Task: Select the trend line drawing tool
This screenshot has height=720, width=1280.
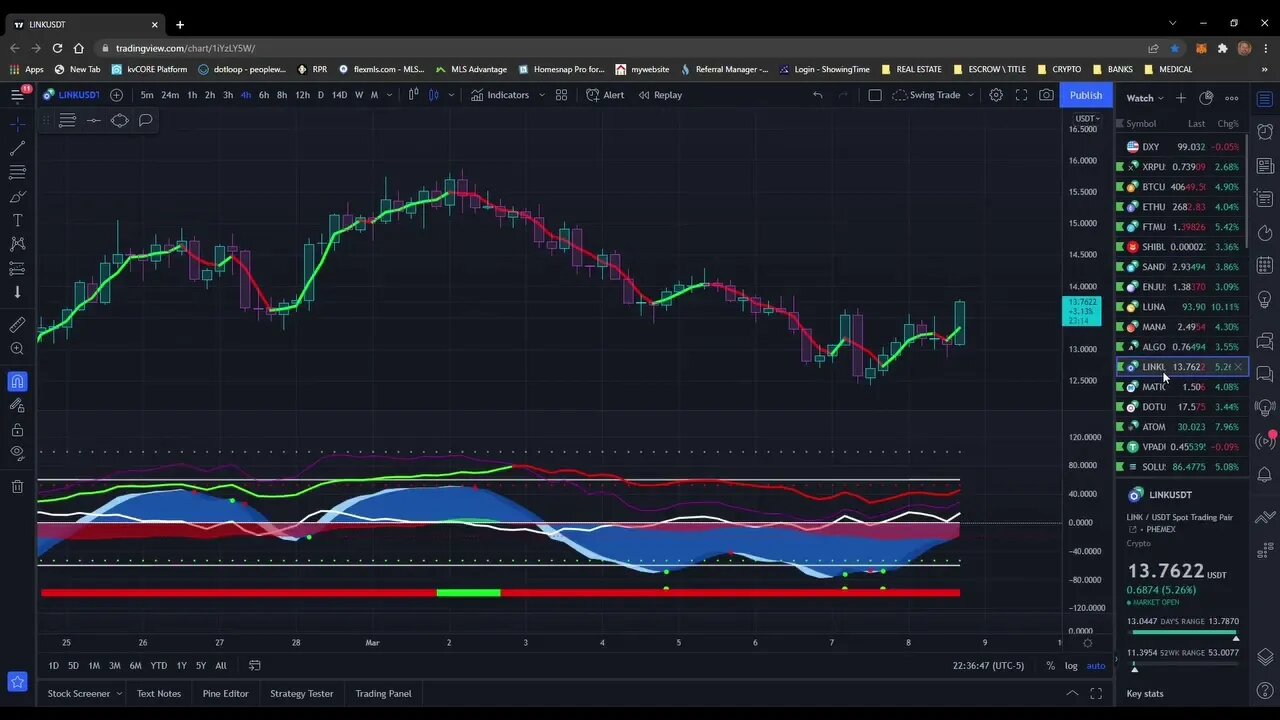Action: pos(17,148)
